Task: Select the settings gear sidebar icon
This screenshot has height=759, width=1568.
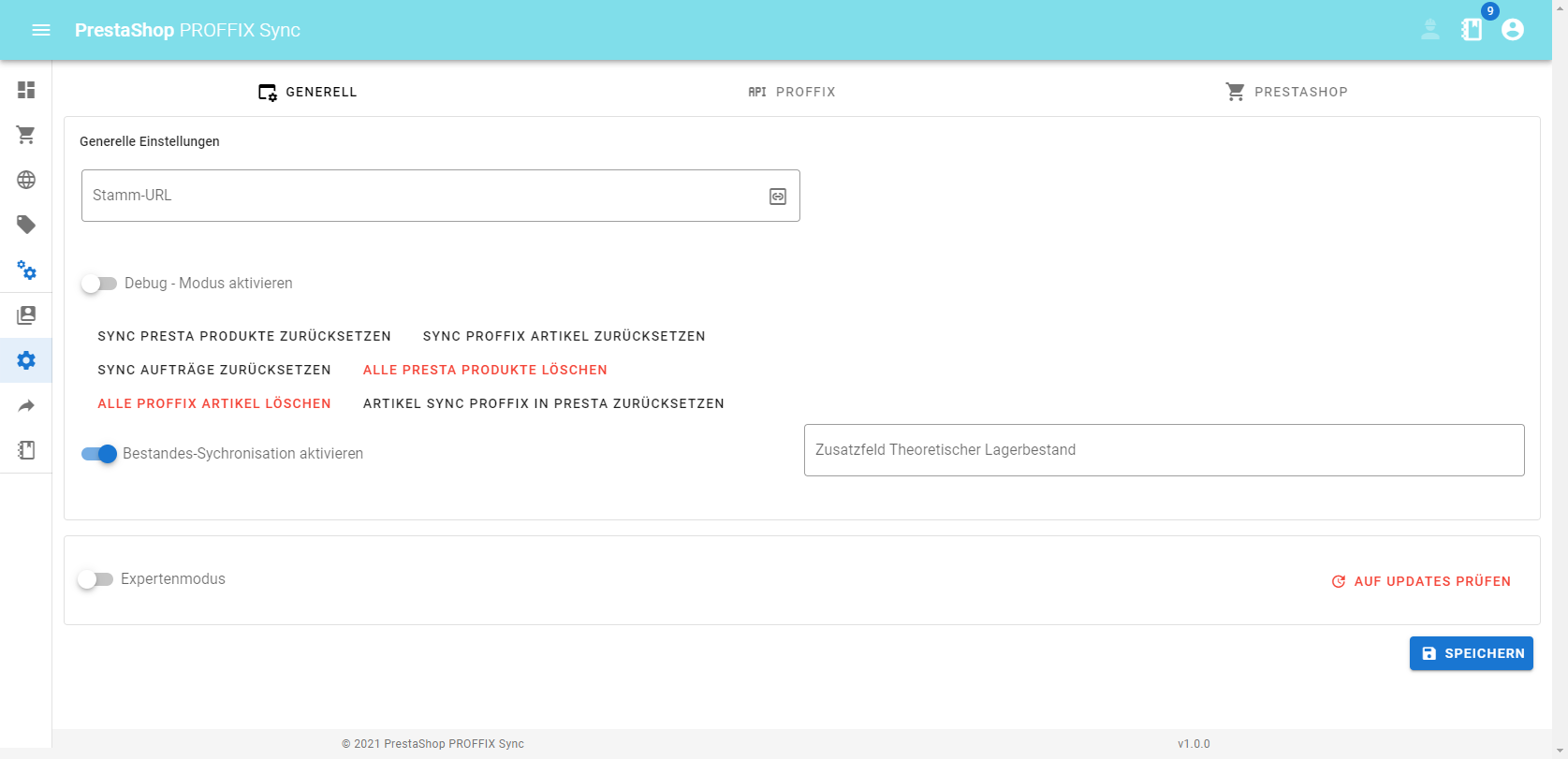Action: pos(26,360)
